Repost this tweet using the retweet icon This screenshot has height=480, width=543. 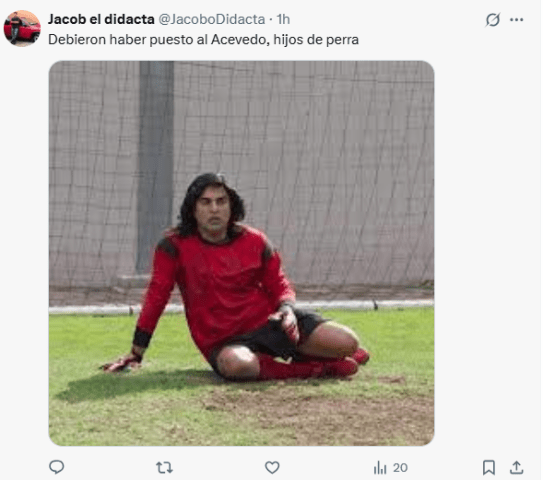click(x=164, y=468)
